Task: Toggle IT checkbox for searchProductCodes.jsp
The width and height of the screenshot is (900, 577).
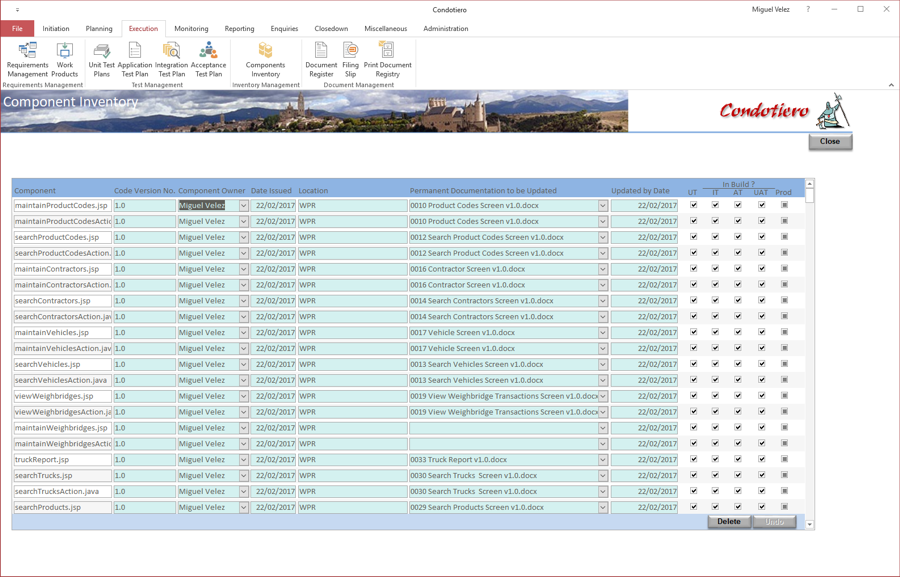Action: 715,237
